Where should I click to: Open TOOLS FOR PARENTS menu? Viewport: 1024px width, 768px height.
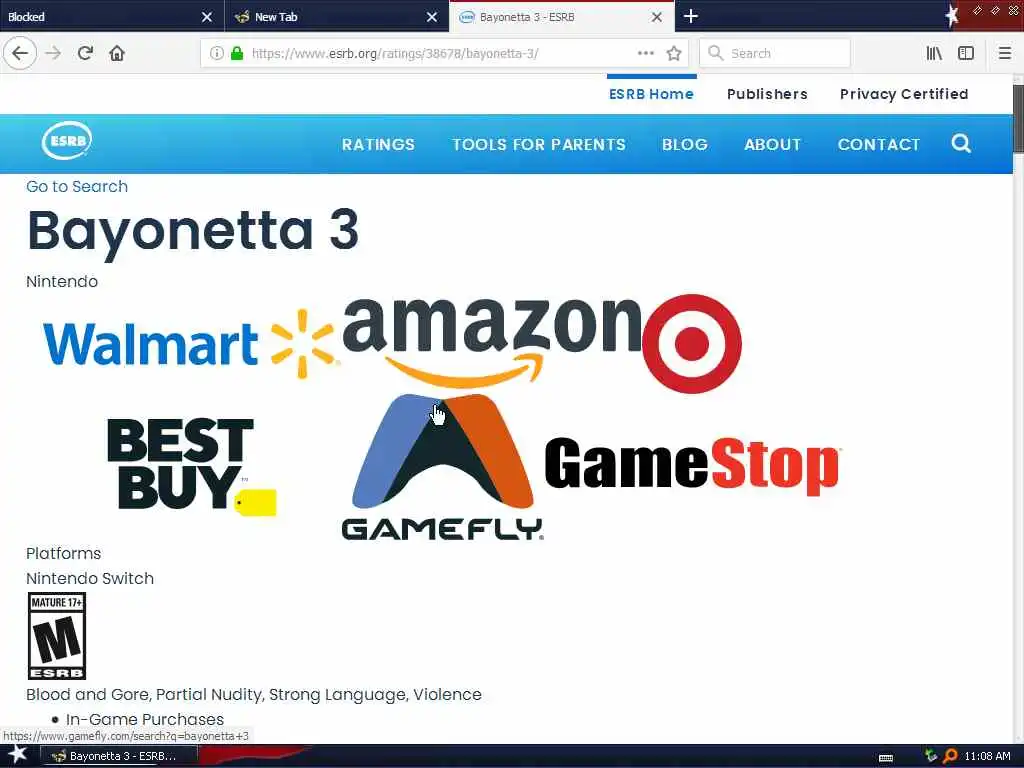(539, 144)
